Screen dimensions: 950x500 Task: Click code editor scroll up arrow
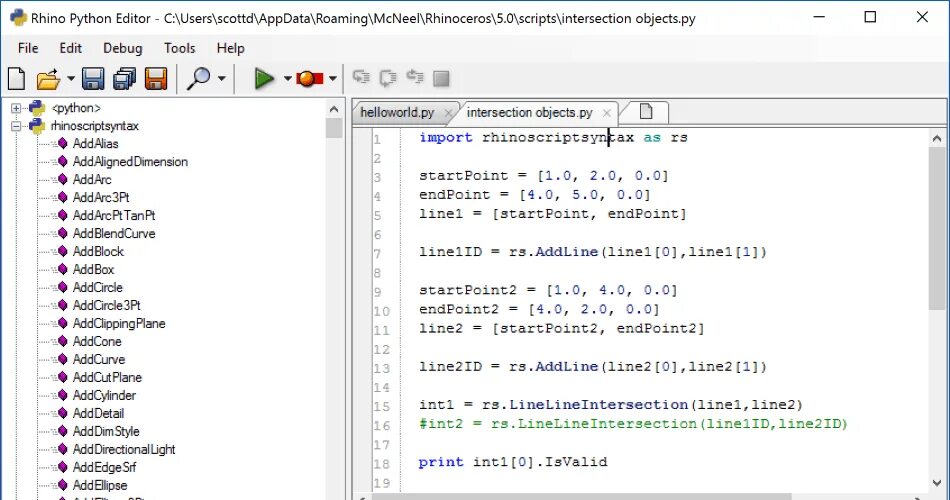coord(937,139)
